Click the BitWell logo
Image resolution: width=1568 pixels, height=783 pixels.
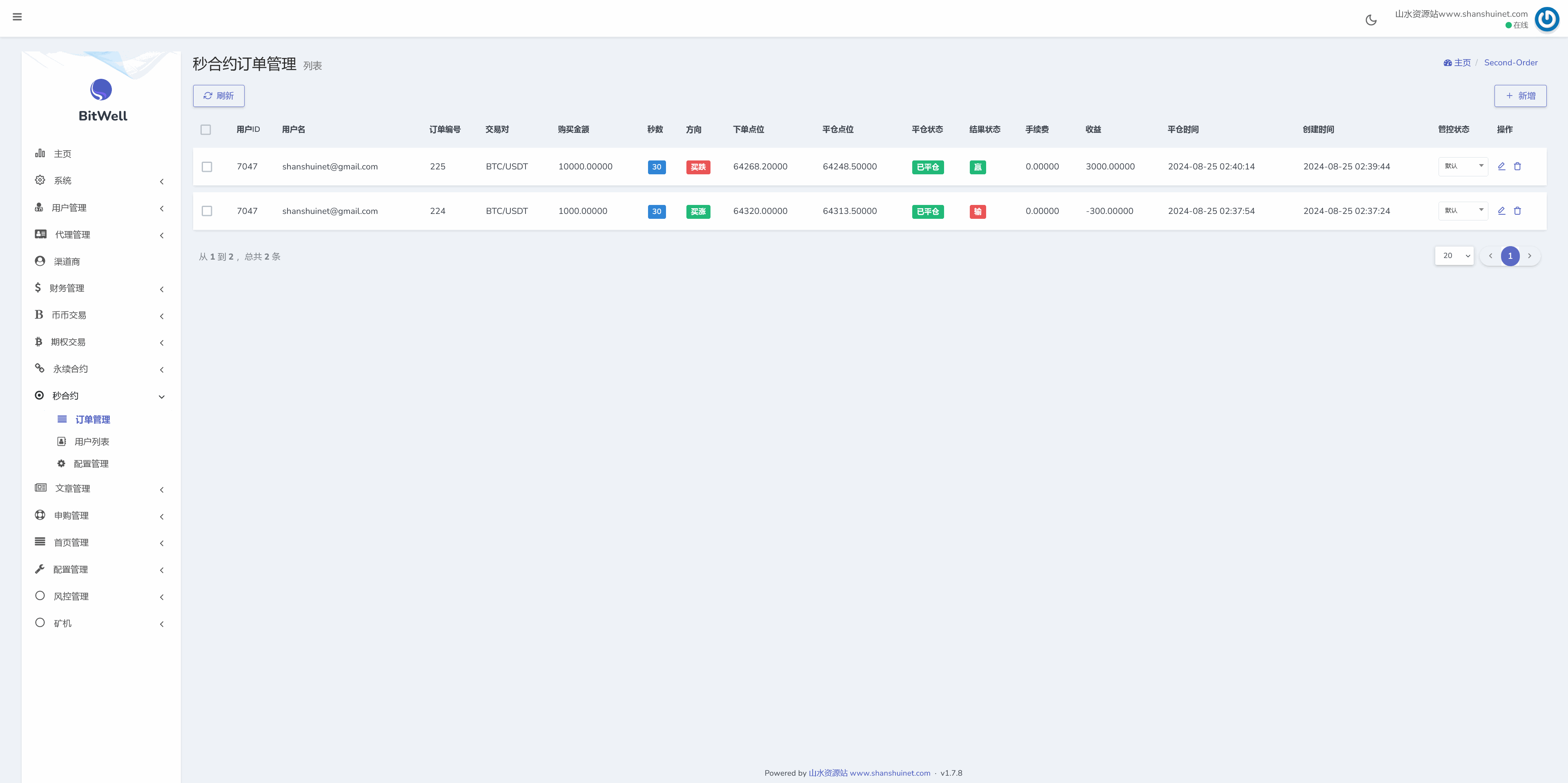pos(101,90)
